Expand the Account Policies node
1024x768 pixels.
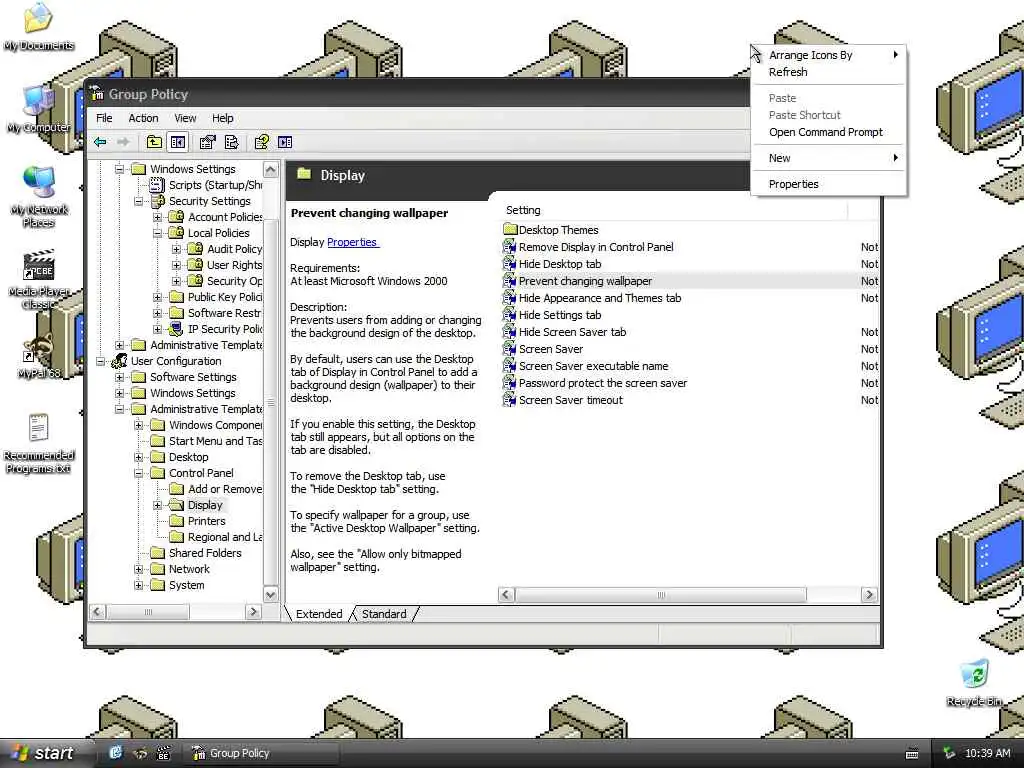[x=157, y=217]
